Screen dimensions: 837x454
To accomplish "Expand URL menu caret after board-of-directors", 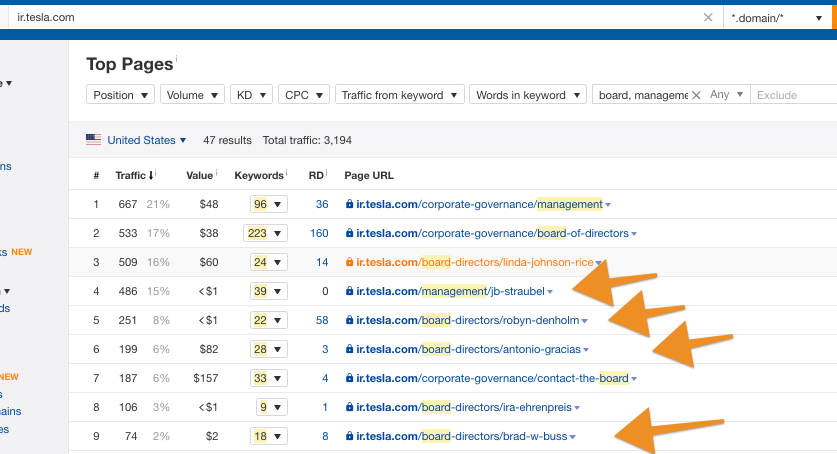I will click(634, 234).
